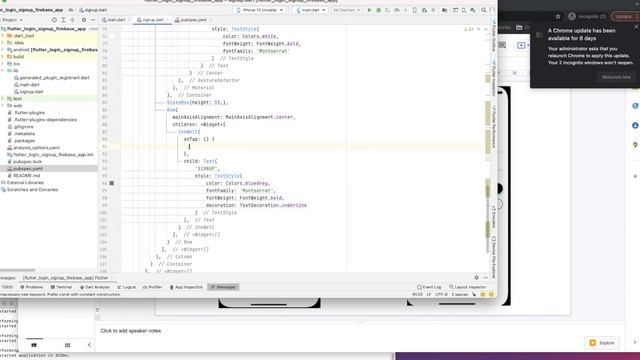Select .gitignore in the project tree
640x360 pixels.
tap(23, 127)
